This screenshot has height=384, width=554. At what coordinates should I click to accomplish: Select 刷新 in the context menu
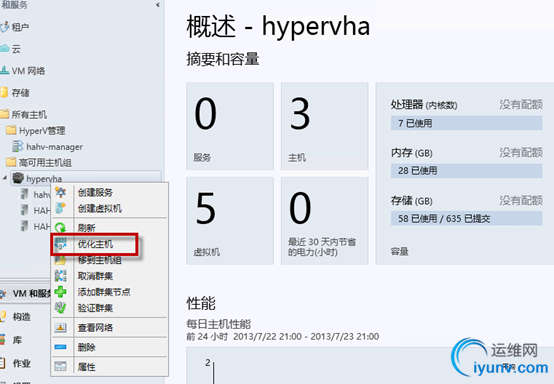click(87, 228)
